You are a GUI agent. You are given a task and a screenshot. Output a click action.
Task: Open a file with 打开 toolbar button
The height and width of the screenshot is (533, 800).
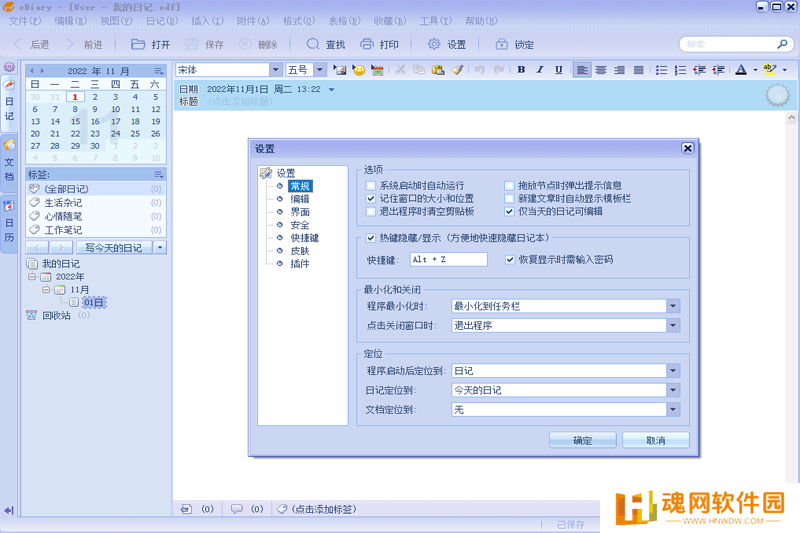pos(151,44)
